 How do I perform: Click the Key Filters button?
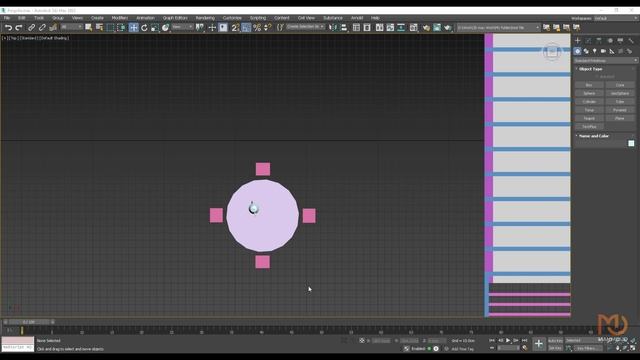pos(587,349)
